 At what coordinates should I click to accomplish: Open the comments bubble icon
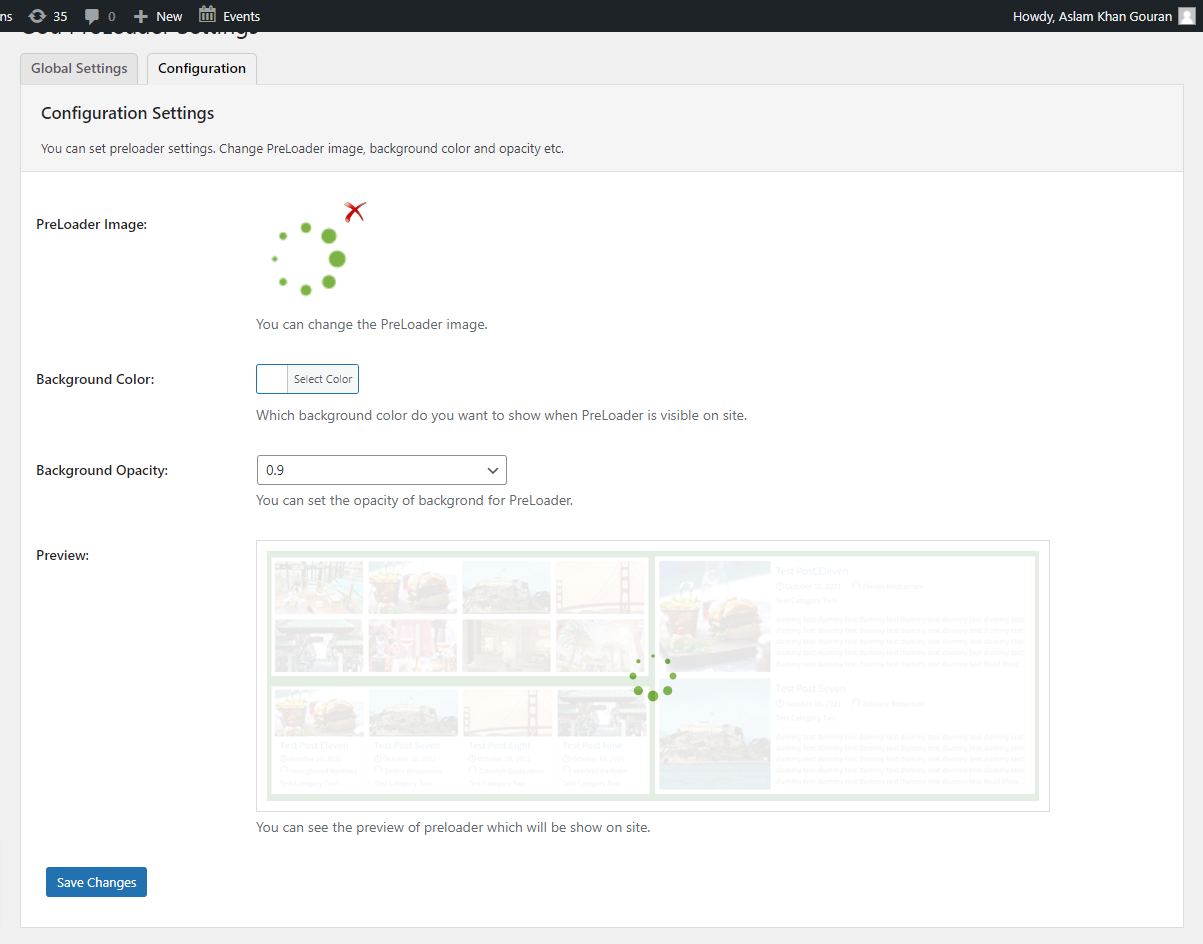(92, 17)
